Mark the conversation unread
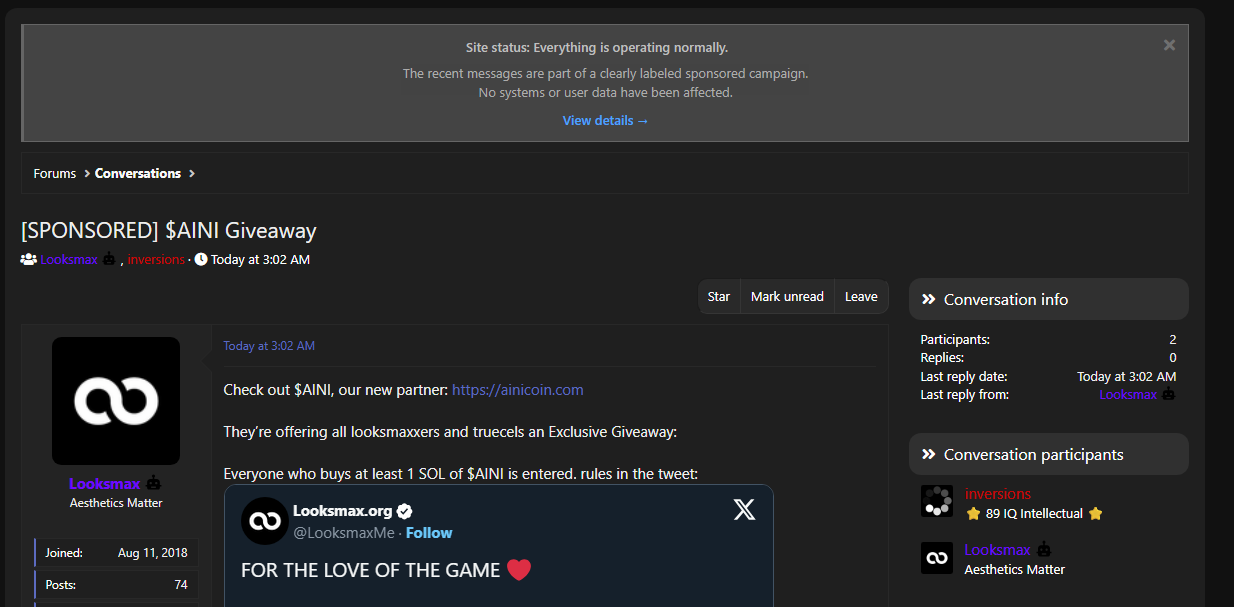1234x607 pixels. pos(787,297)
